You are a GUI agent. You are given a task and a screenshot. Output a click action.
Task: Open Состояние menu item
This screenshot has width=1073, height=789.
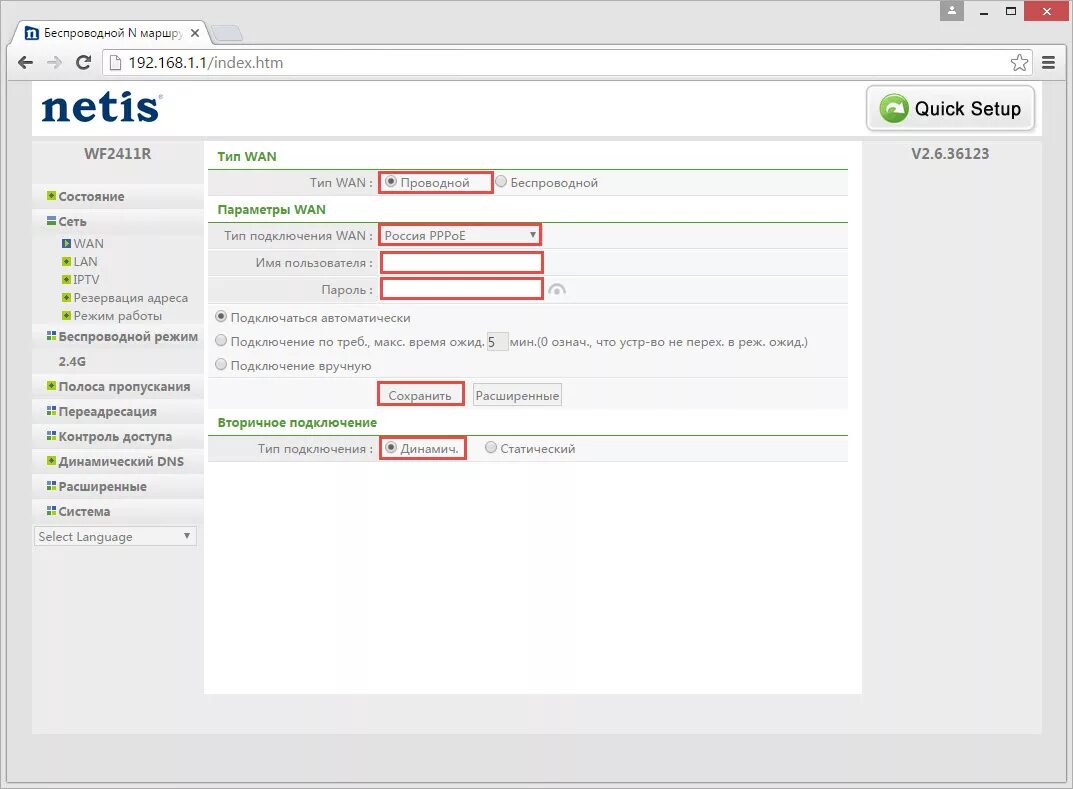[92, 196]
